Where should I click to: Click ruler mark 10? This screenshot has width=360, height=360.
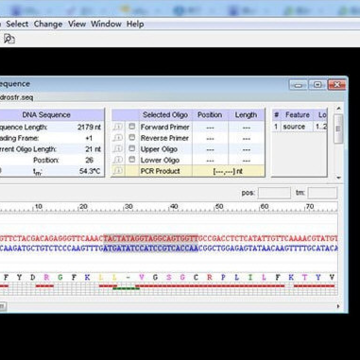[38, 207]
